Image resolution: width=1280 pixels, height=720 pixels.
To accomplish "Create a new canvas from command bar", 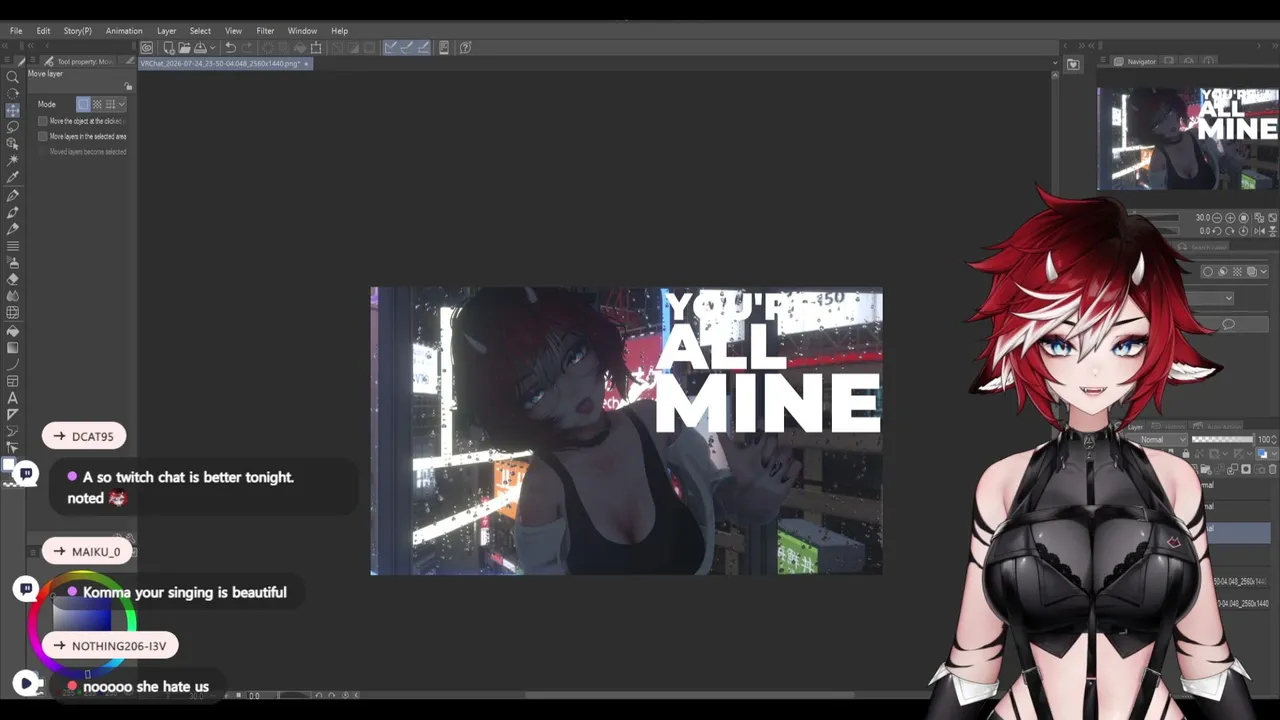I will [169, 47].
